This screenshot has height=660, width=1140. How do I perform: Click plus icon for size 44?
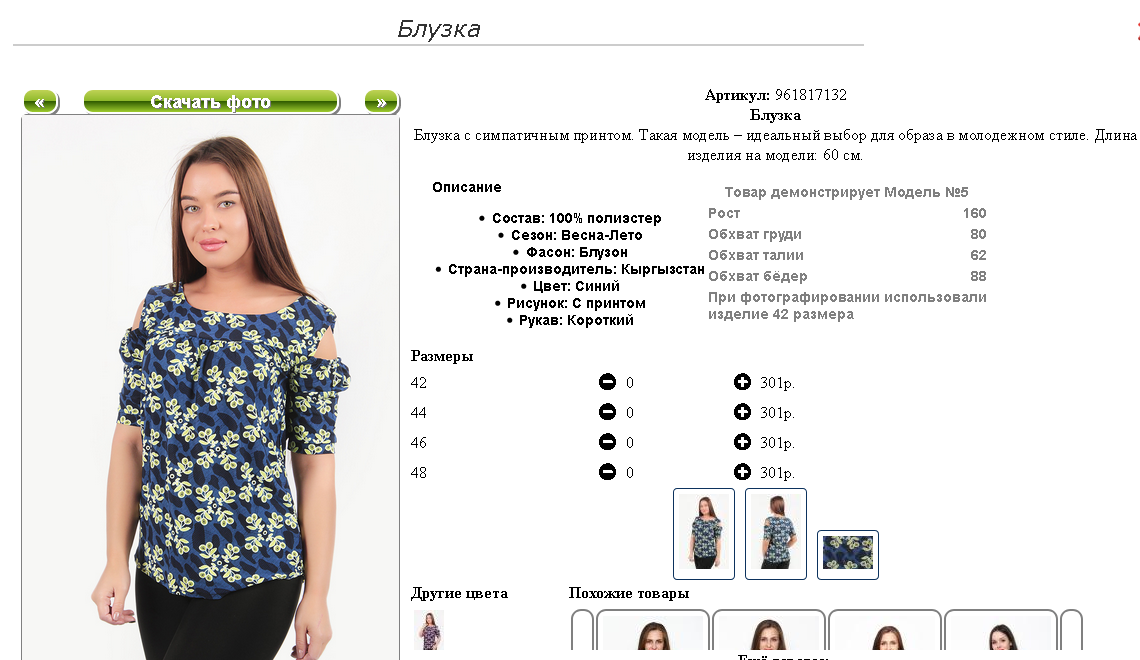coord(742,412)
